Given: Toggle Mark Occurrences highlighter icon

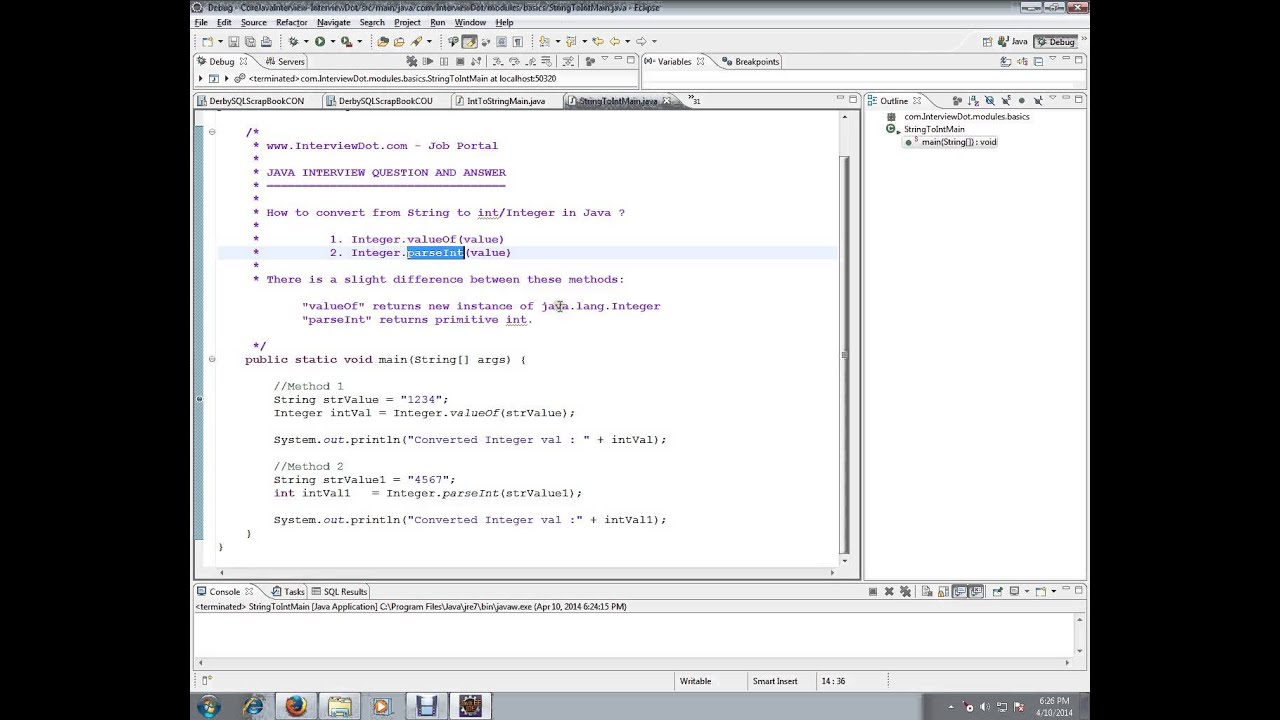Looking at the screenshot, I should tap(469, 41).
